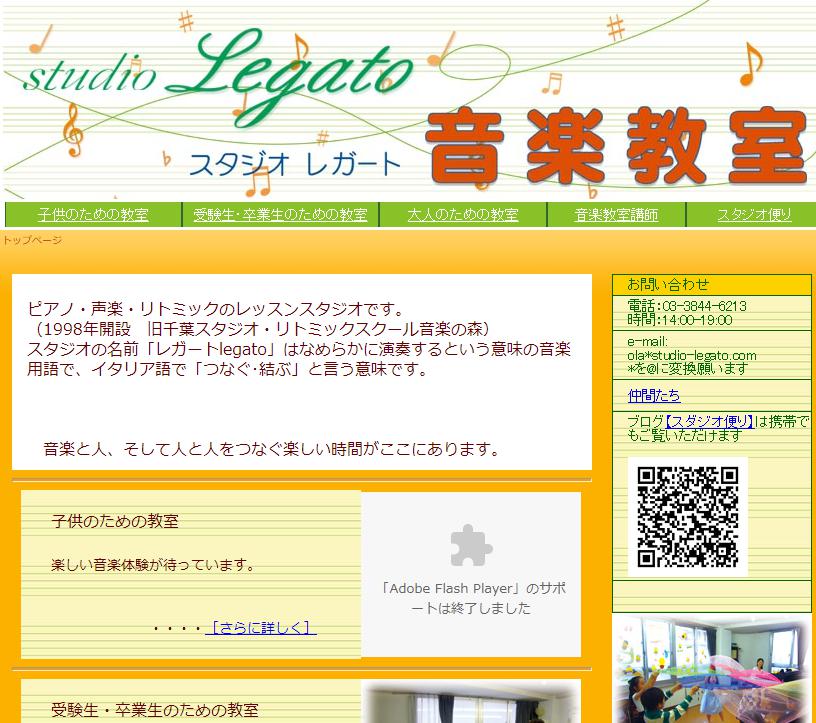Click the さらに詳しく link for children's class

tap(260, 628)
